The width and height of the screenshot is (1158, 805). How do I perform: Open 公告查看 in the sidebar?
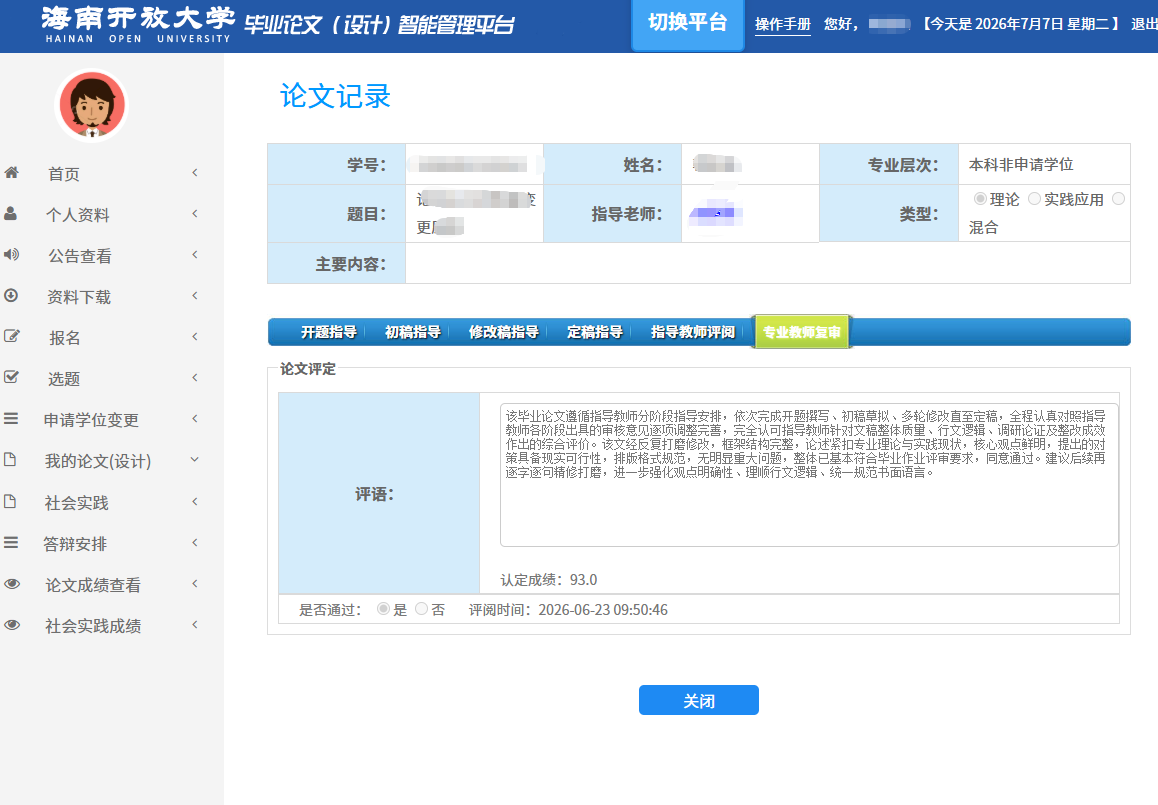pyautogui.click(x=80, y=256)
